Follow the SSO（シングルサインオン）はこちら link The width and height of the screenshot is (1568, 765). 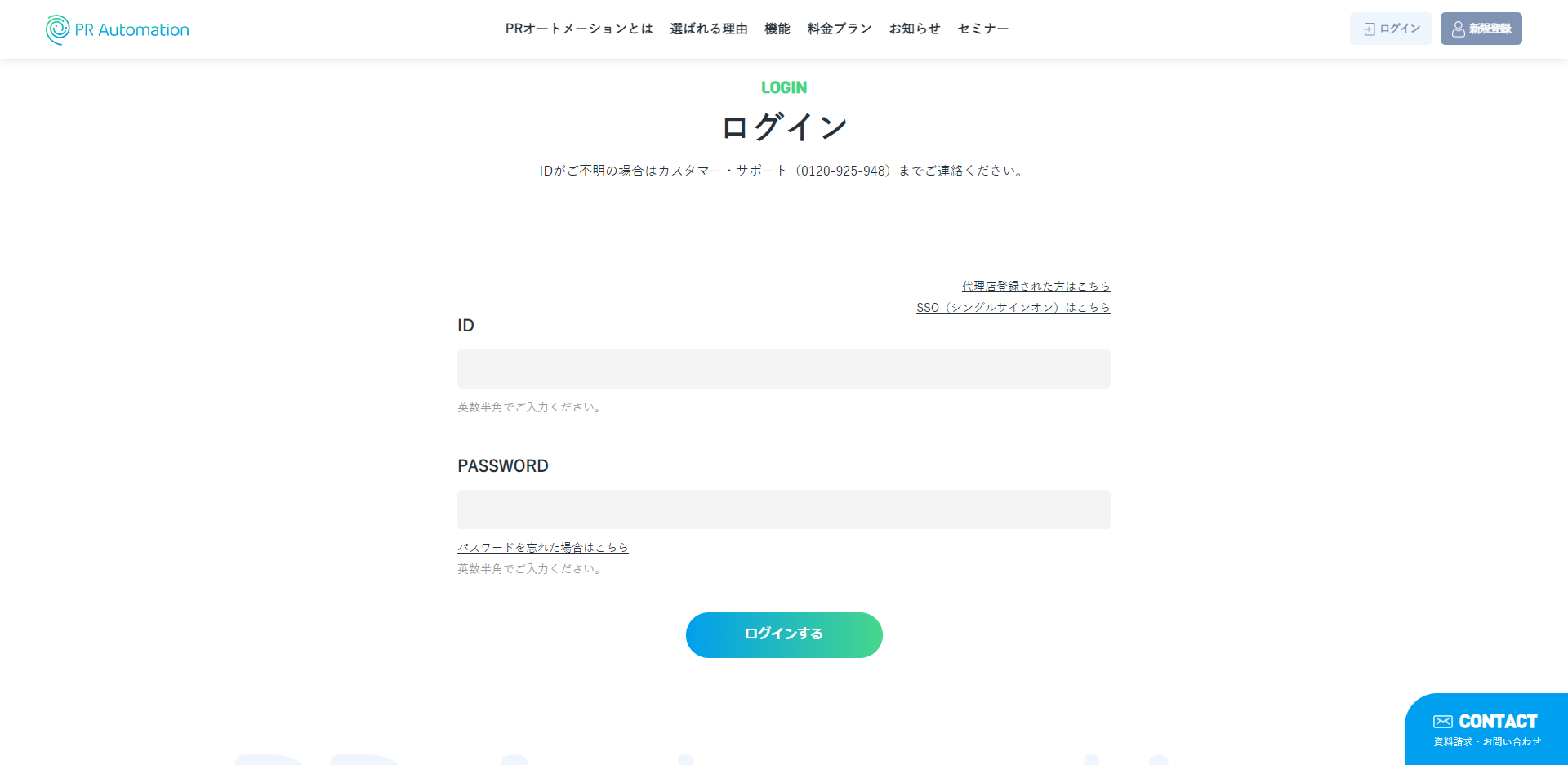click(1013, 308)
